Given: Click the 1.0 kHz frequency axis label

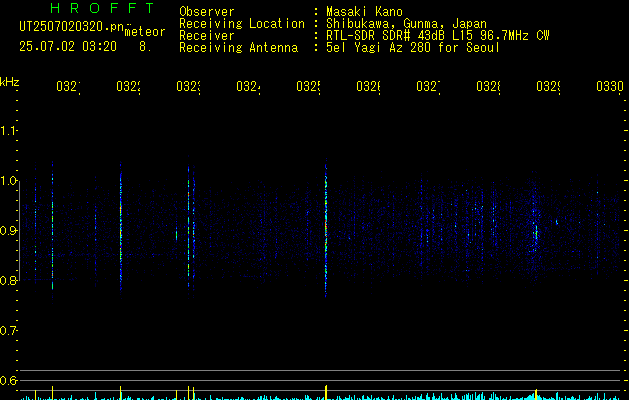Looking at the screenshot, I should pos(8,181).
